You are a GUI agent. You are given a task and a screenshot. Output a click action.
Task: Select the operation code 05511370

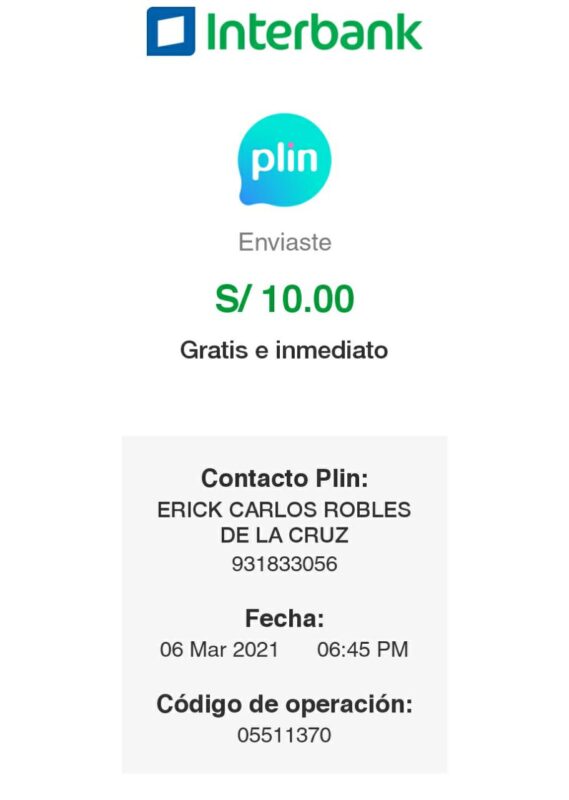pos(284,735)
